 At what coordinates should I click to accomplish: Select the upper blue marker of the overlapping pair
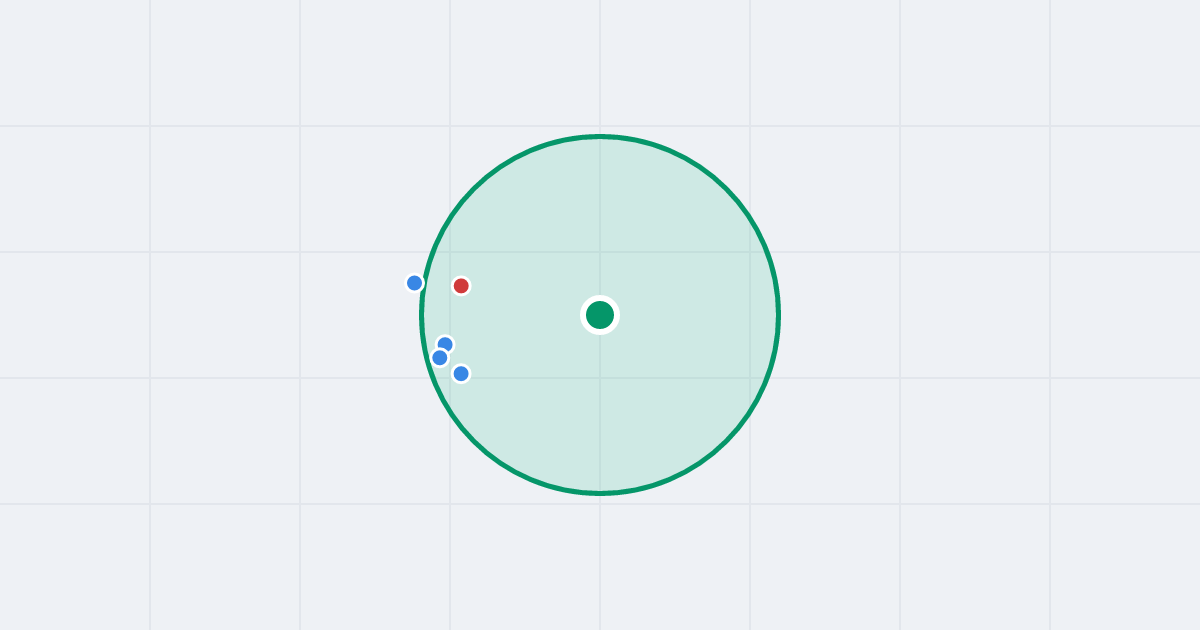pyautogui.click(x=446, y=344)
